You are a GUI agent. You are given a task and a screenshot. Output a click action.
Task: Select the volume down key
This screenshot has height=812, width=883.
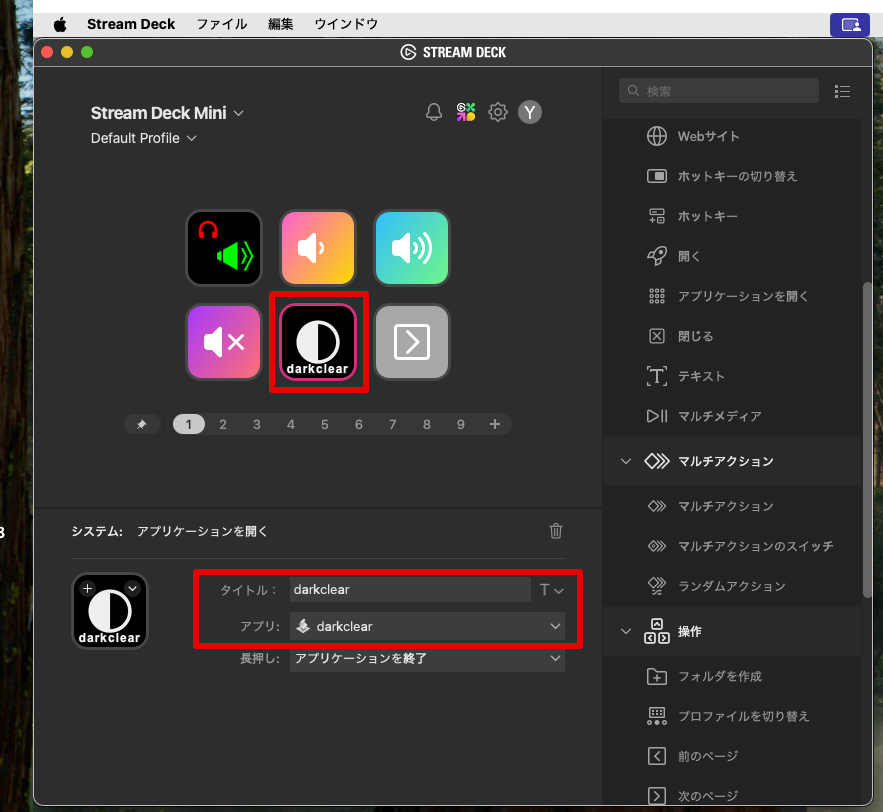click(318, 248)
